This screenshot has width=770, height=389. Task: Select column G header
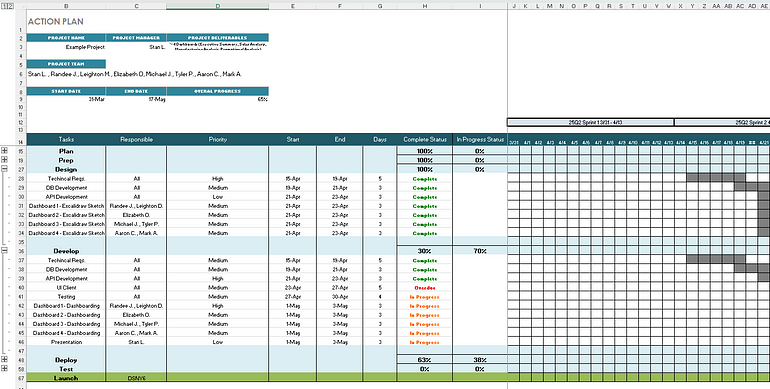380,6
